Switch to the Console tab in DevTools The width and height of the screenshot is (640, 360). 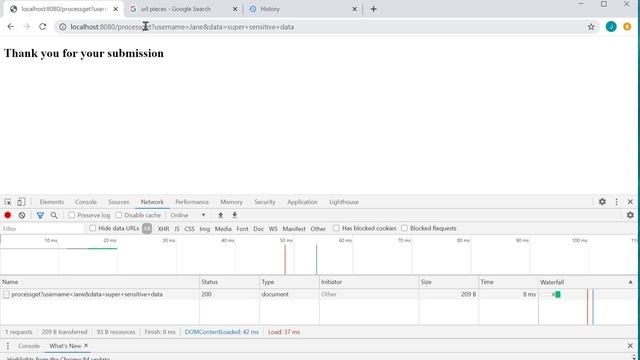point(86,202)
